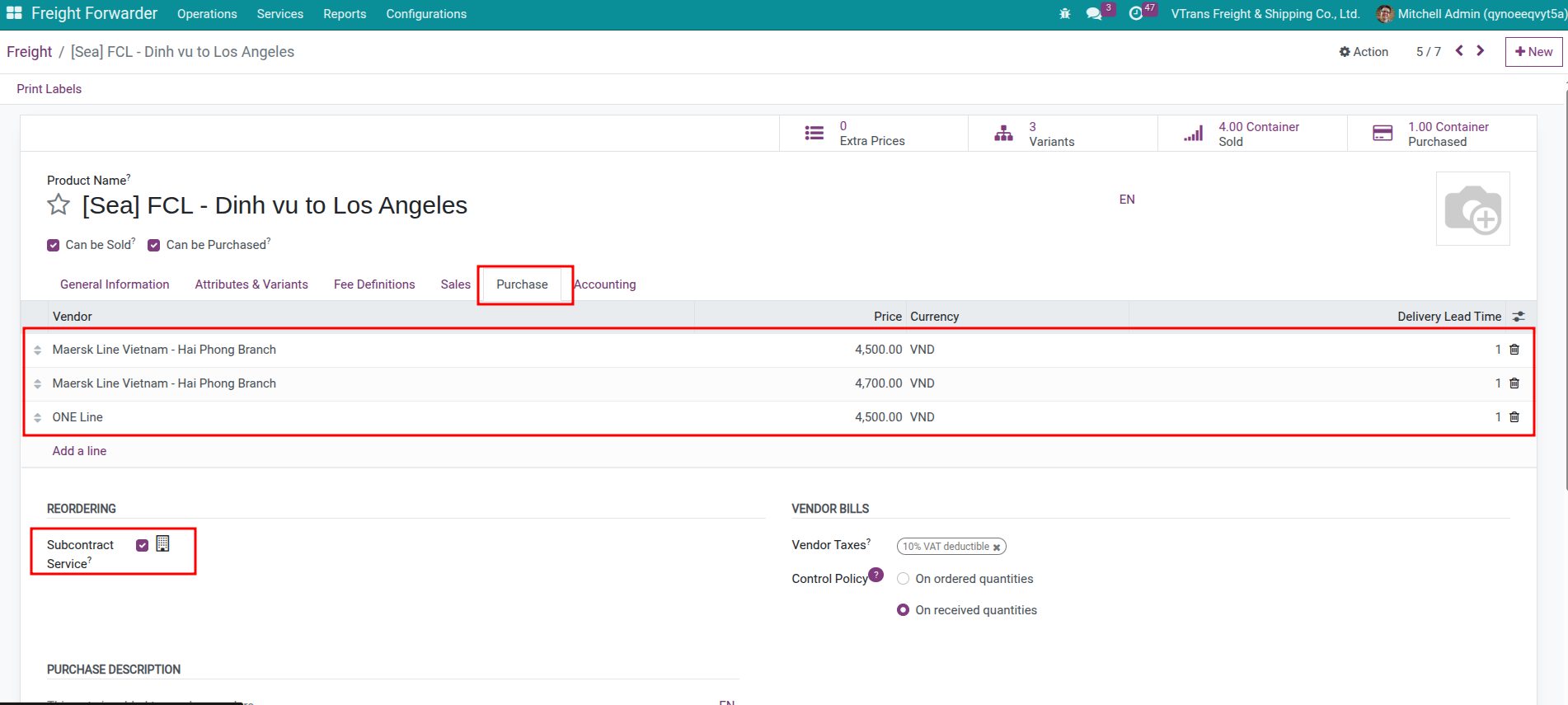Delete the ONE Line vendor row
The image size is (1568, 705).
pos(1514,417)
